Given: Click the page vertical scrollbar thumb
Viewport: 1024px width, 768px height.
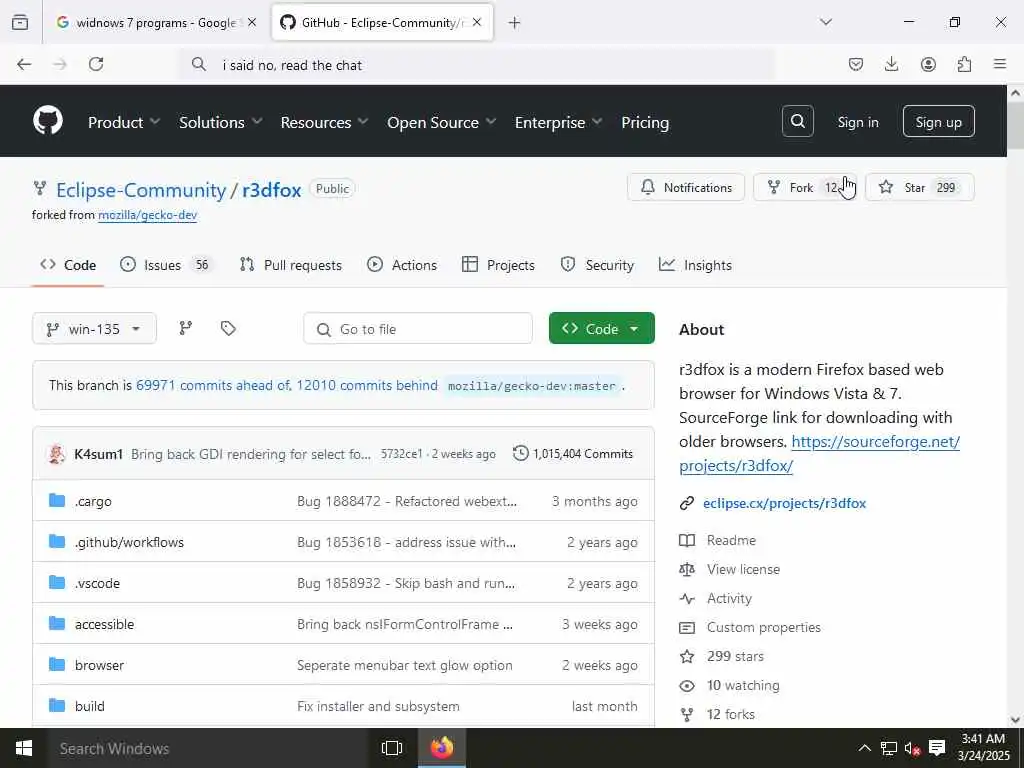Looking at the screenshot, I should click(1016, 125).
